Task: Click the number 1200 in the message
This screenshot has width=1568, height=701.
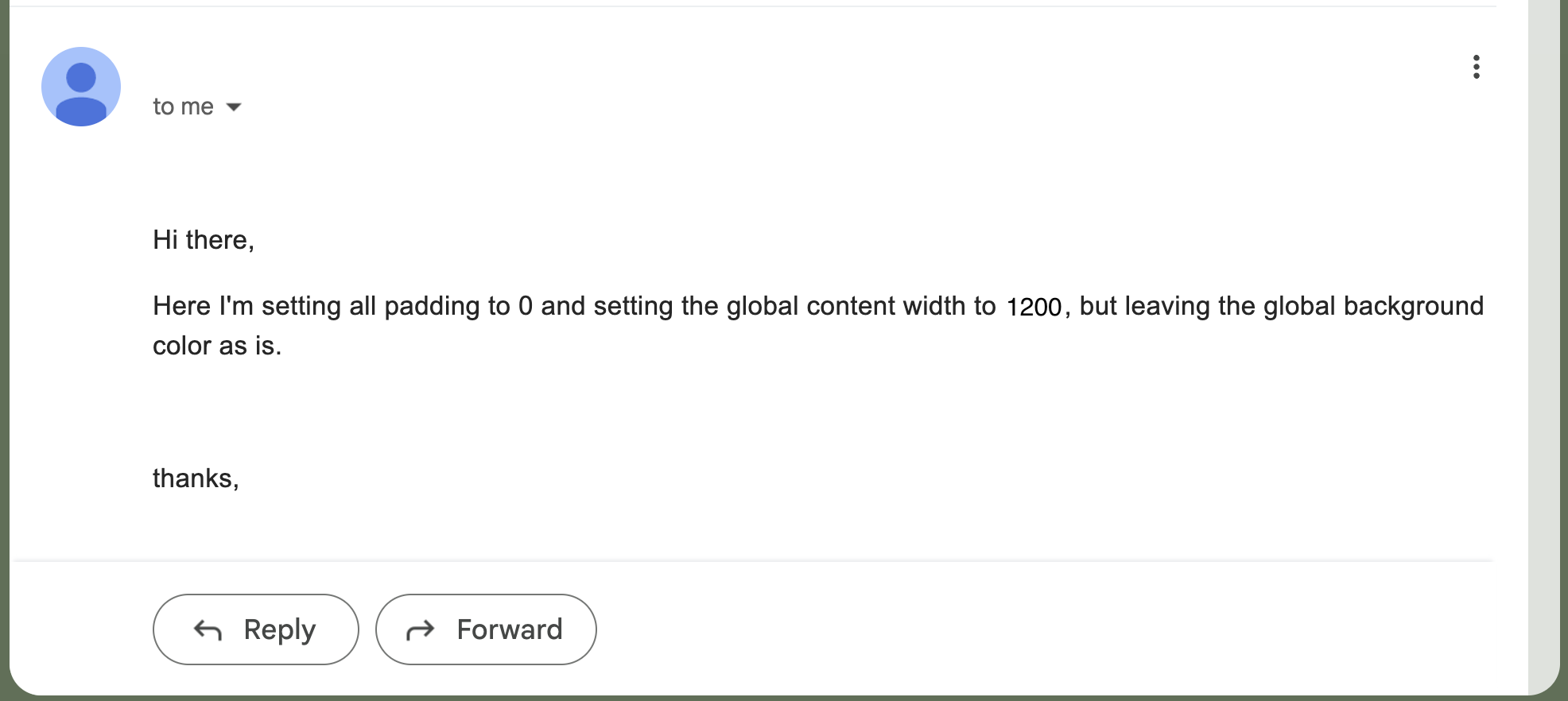Action: pos(1034,307)
